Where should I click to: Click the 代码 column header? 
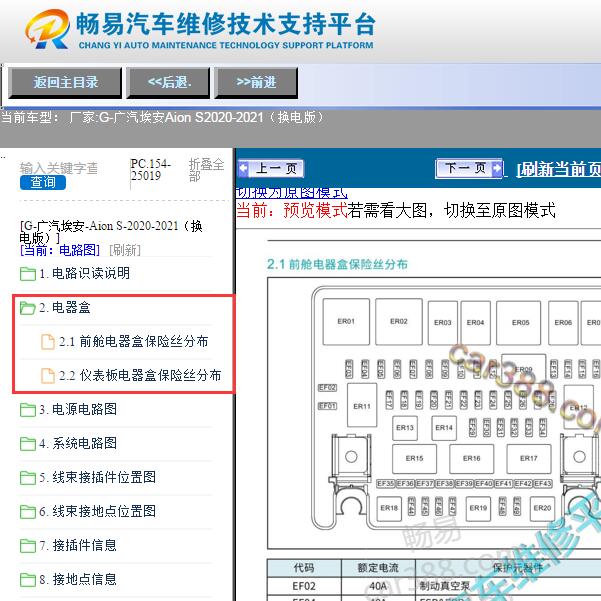pos(304,568)
